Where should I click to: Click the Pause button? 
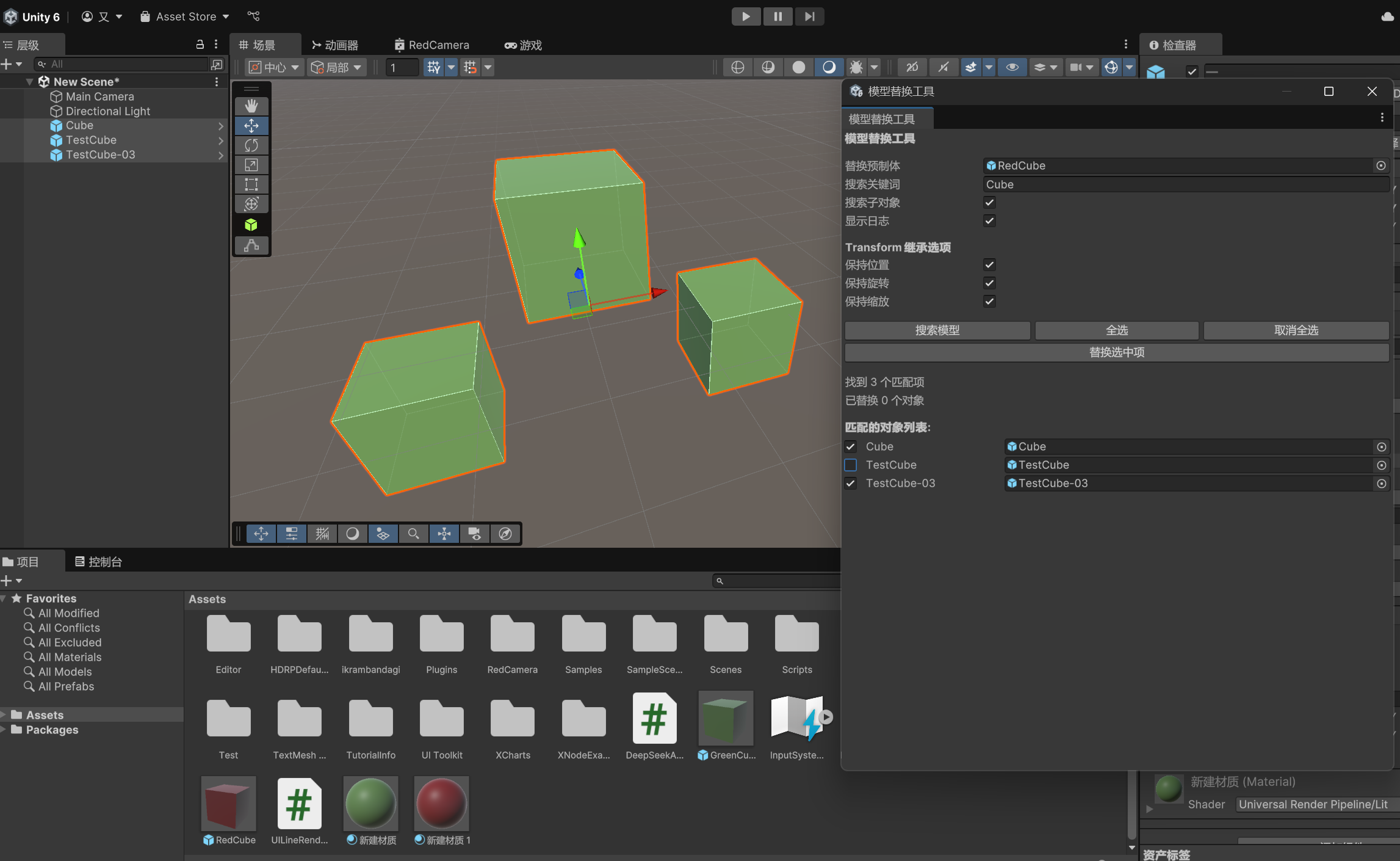778,16
